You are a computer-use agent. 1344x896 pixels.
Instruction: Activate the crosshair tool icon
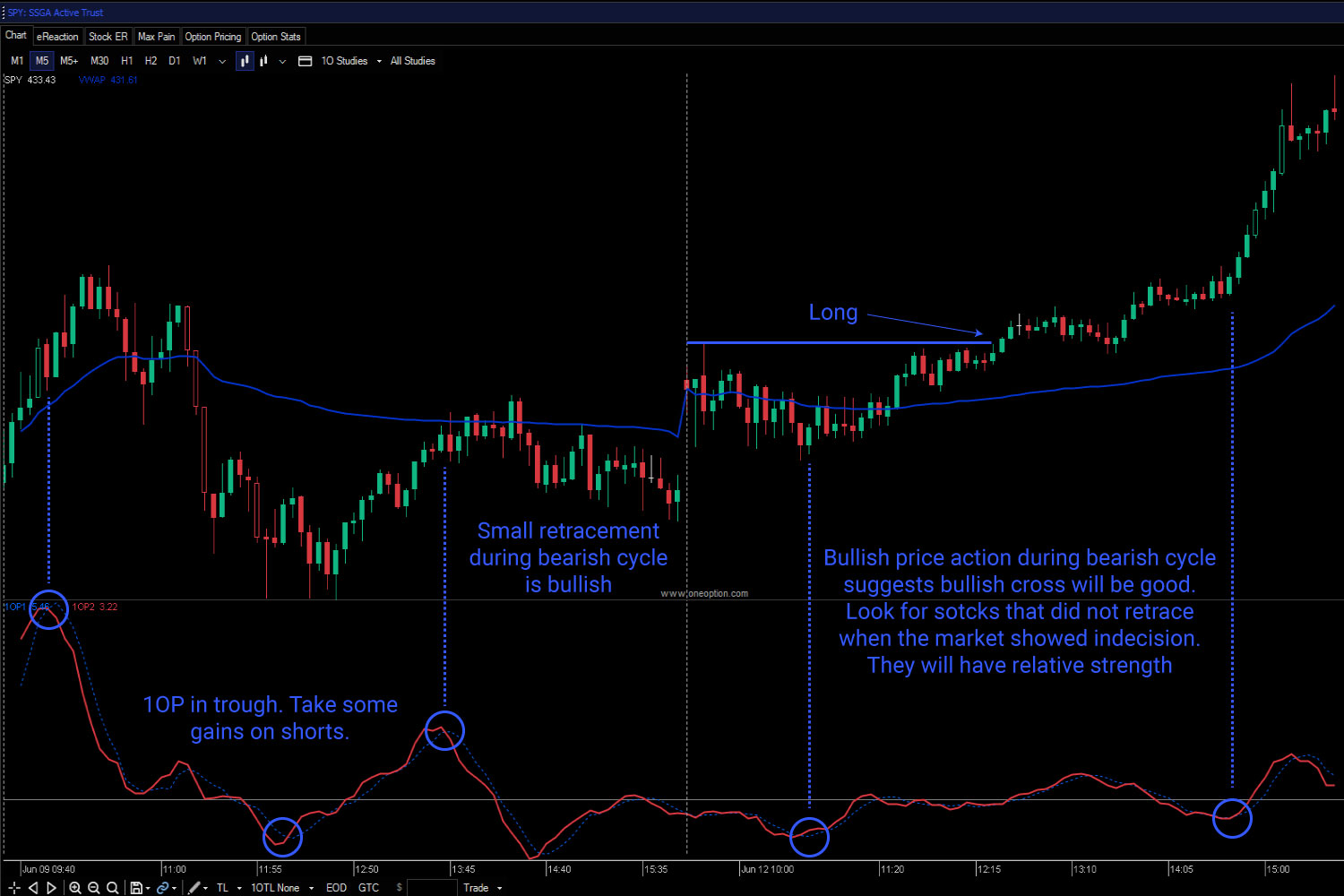(x=13, y=887)
